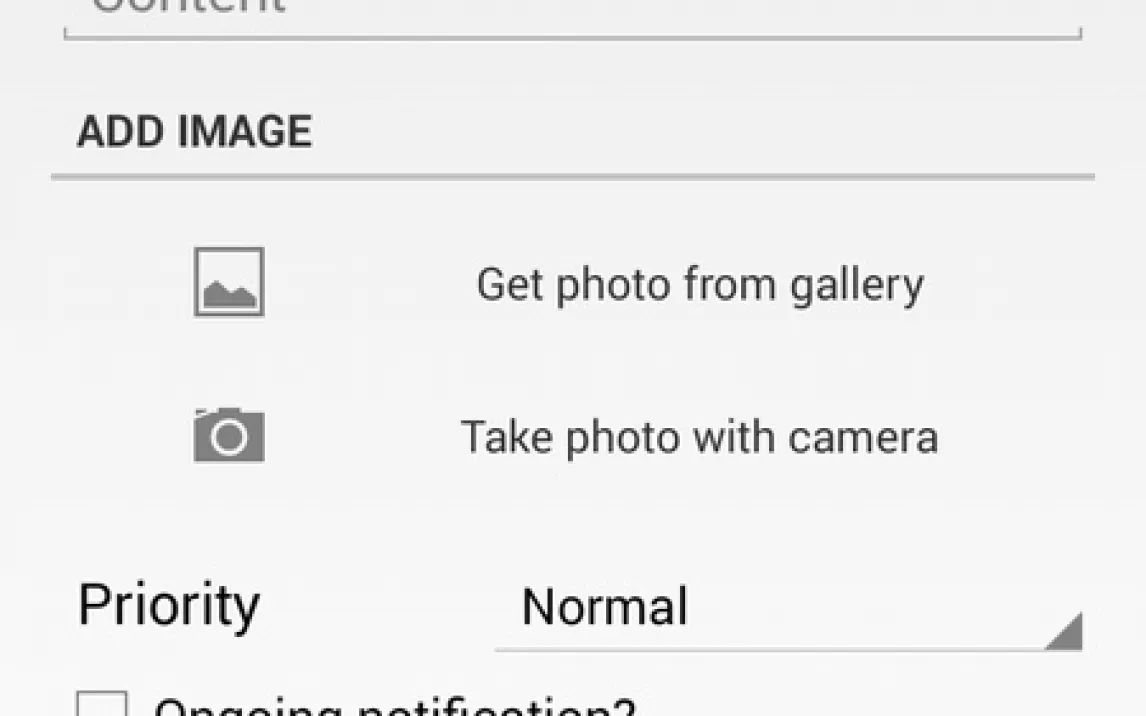The image size is (1146, 716).
Task: Click the underline of the Priority spinner
Action: (787, 649)
